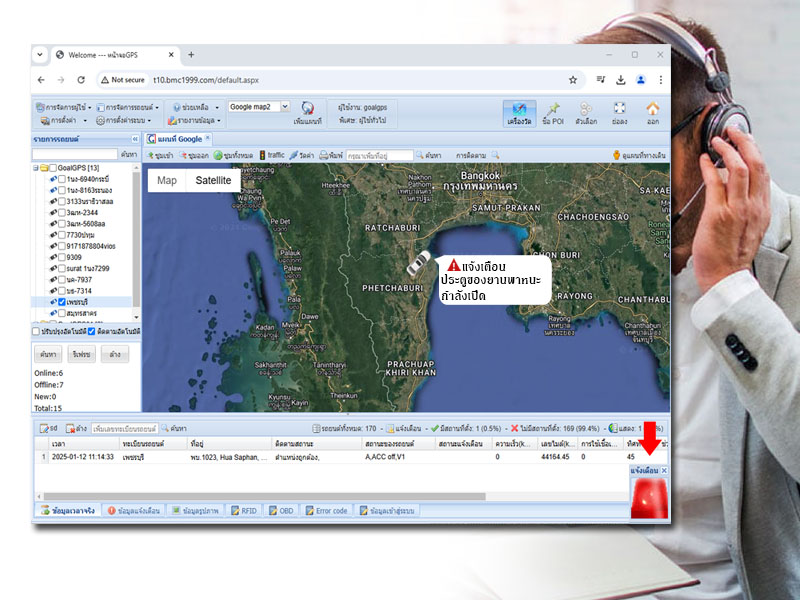Expand the การตั้งค่าระบบ system settings menu
The height and width of the screenshot is (600, 800).
[x=123, y=120]
